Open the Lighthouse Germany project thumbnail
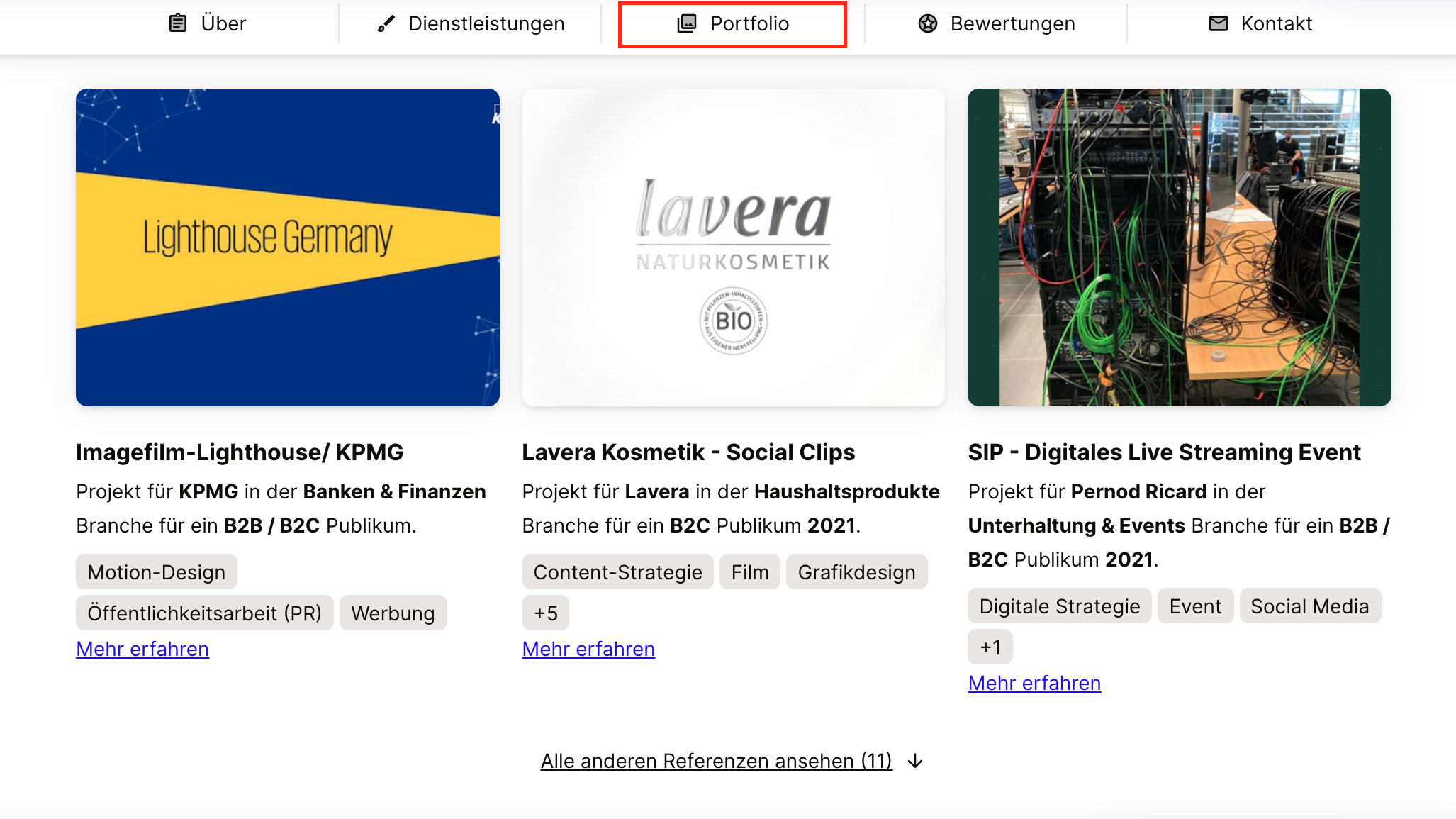 tap(288, 247)
